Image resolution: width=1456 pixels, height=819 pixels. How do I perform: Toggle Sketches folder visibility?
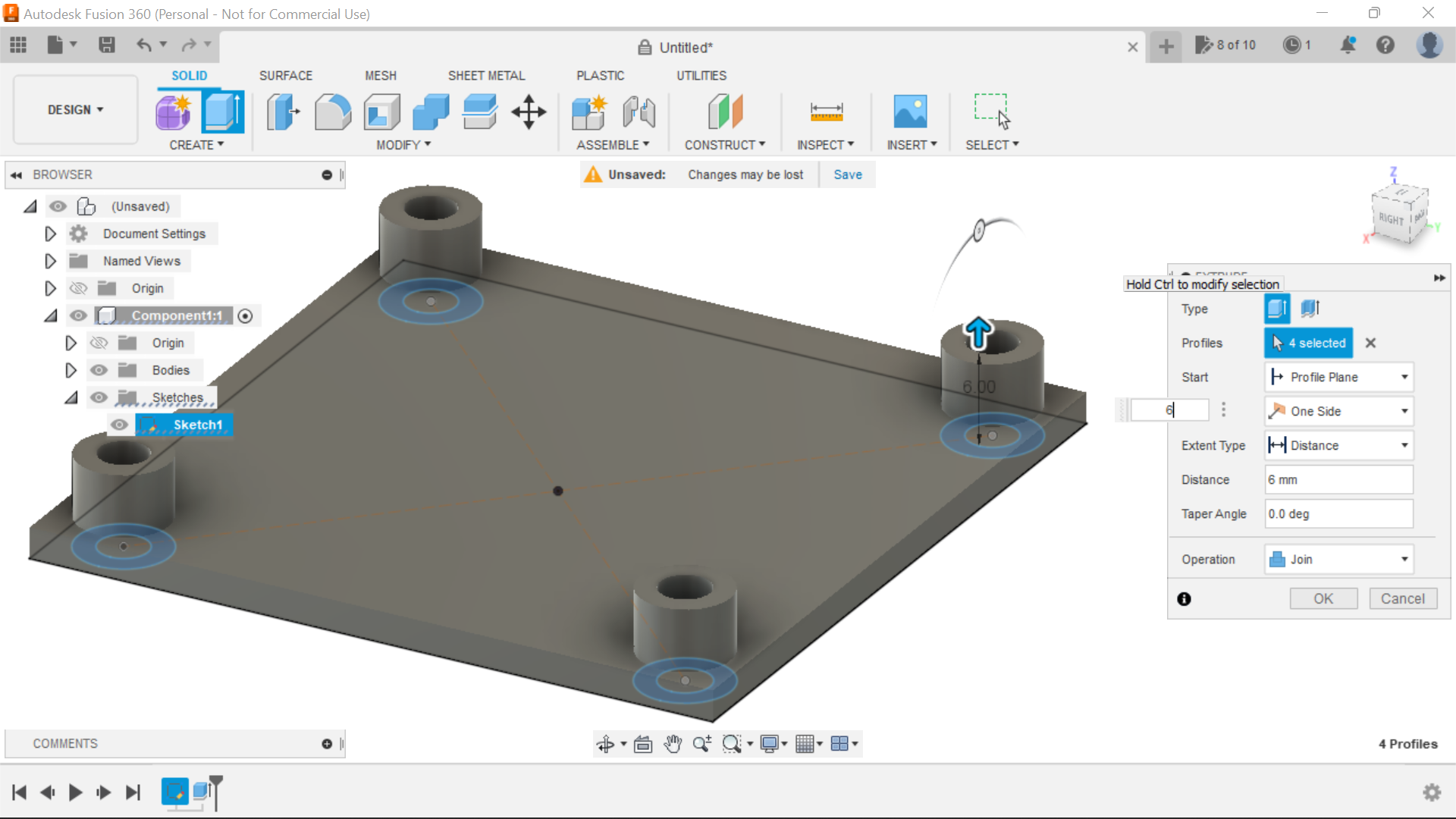pos(99,397)
